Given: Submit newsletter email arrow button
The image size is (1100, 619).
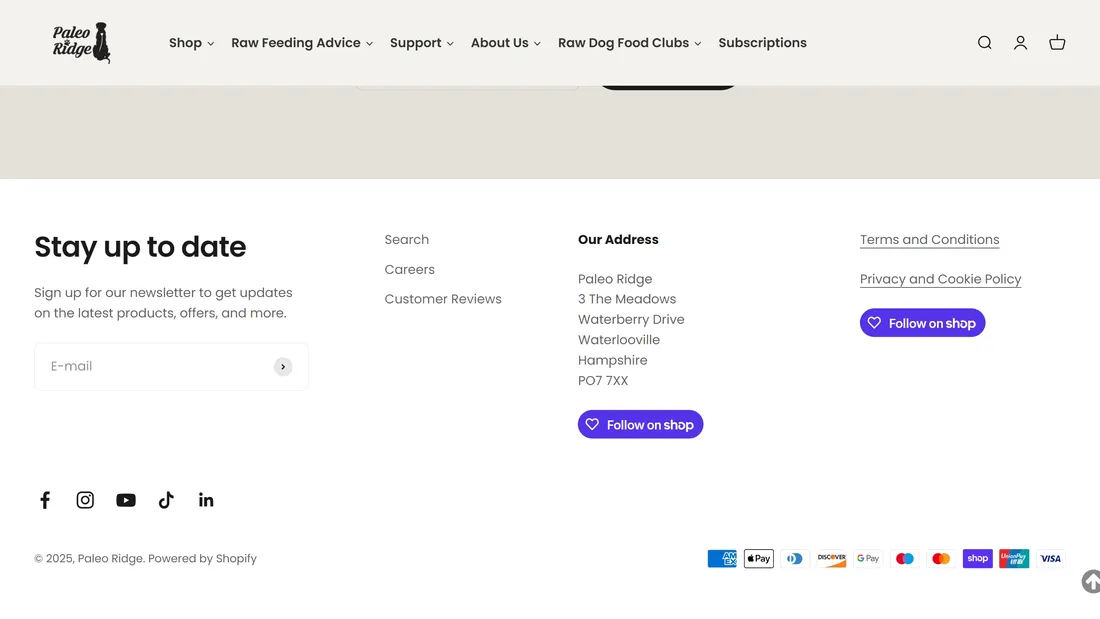Looking at the screenshot, I should (x=283, y=367).
